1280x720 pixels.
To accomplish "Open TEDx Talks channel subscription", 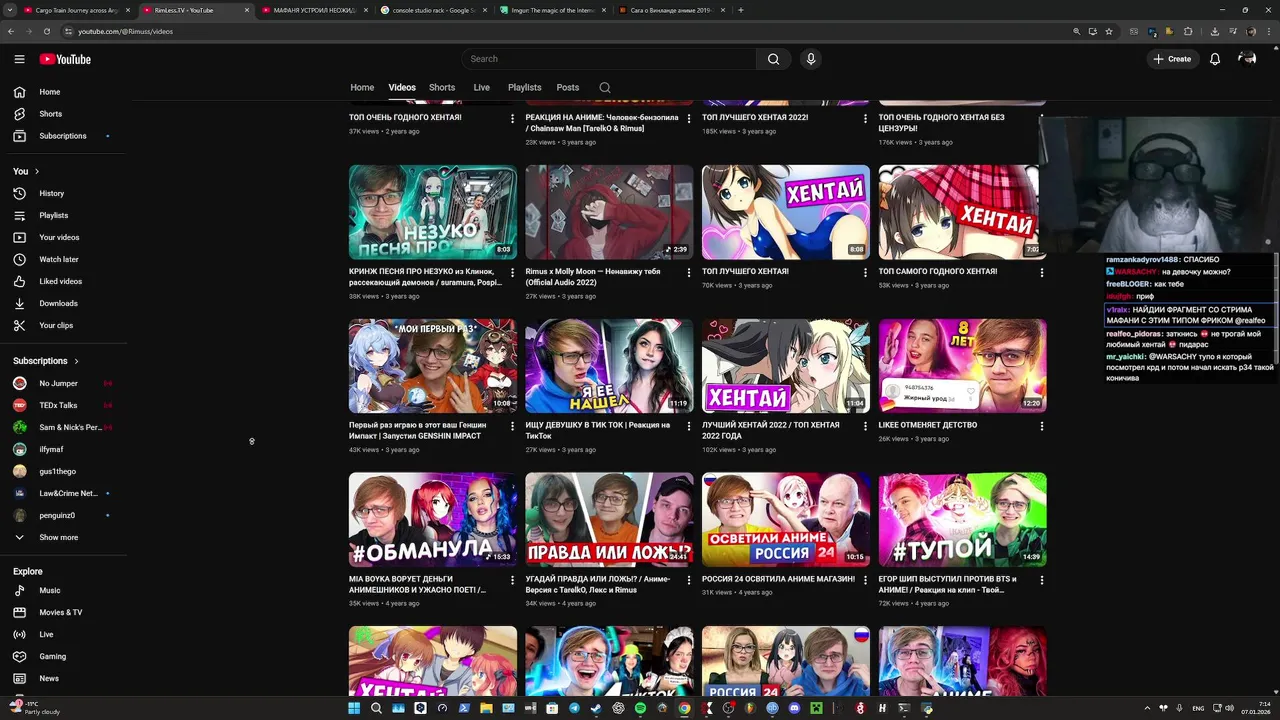I will tap(64, 405).
